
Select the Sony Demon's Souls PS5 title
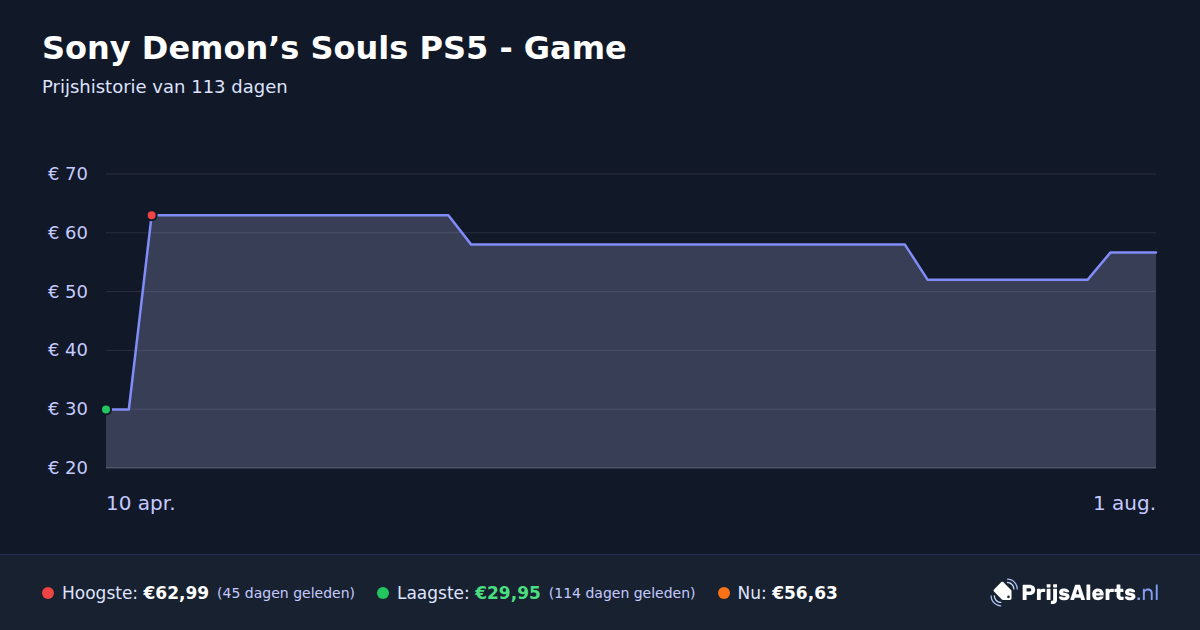(334, 48)
